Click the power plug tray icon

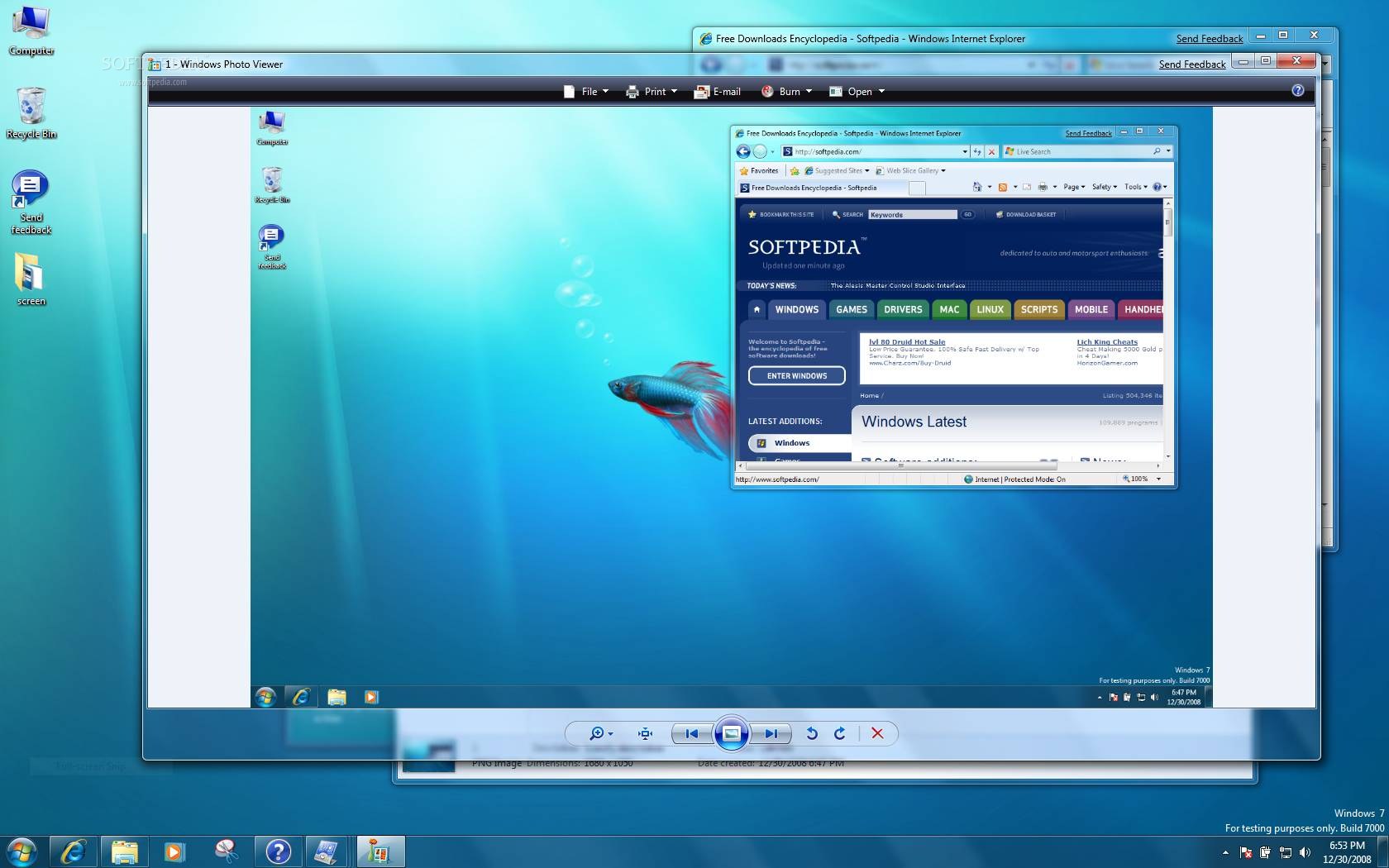coord(1265,852)
